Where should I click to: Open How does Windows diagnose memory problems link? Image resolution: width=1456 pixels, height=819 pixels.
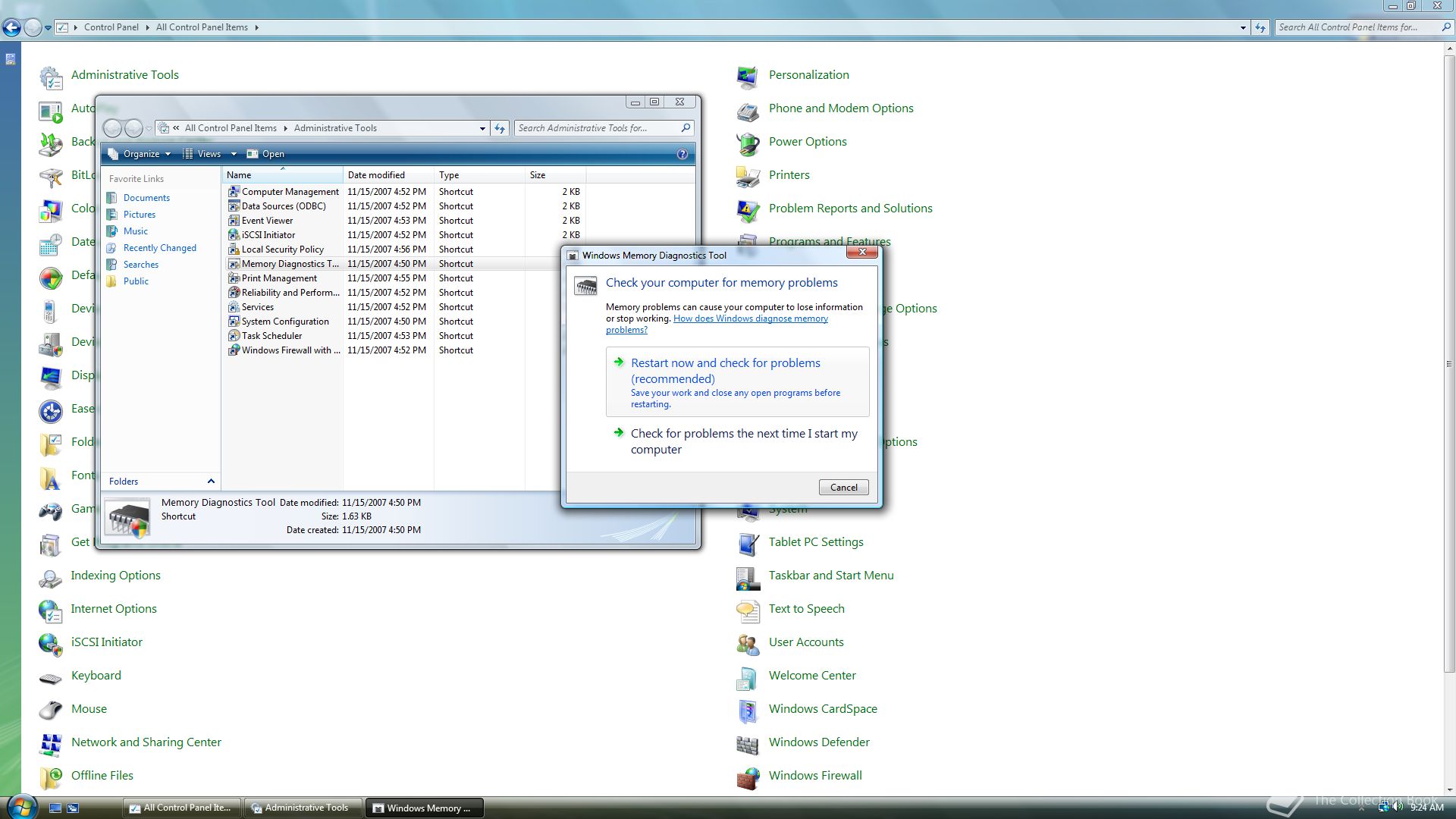(717, 324)
